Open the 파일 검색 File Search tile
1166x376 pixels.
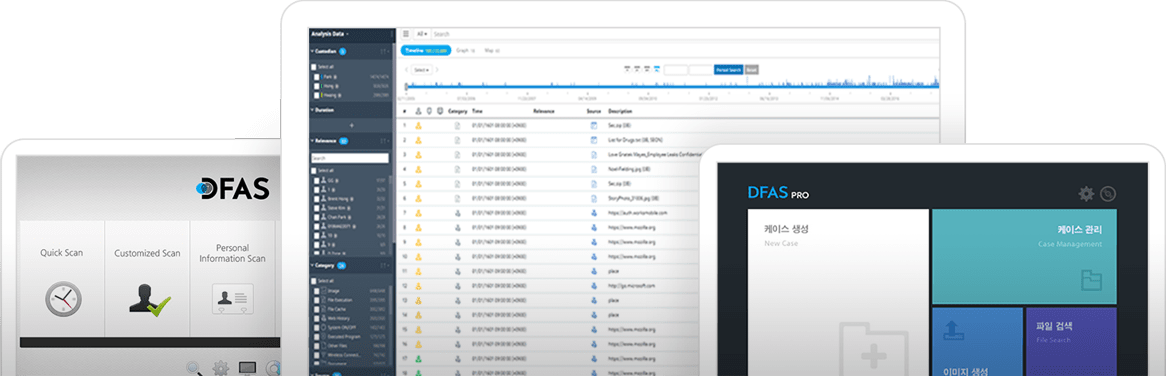tap(1071, 342)
